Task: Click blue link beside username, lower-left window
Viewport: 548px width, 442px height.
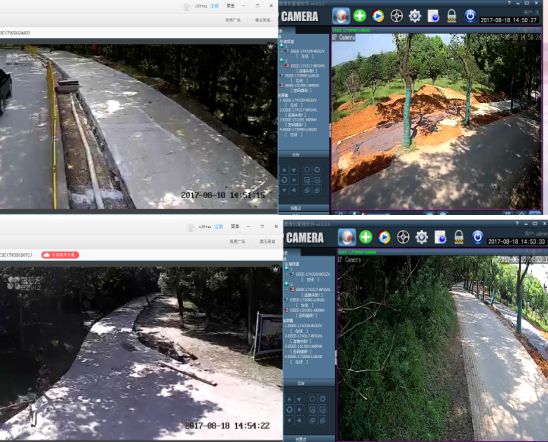Action: [219, 227]
